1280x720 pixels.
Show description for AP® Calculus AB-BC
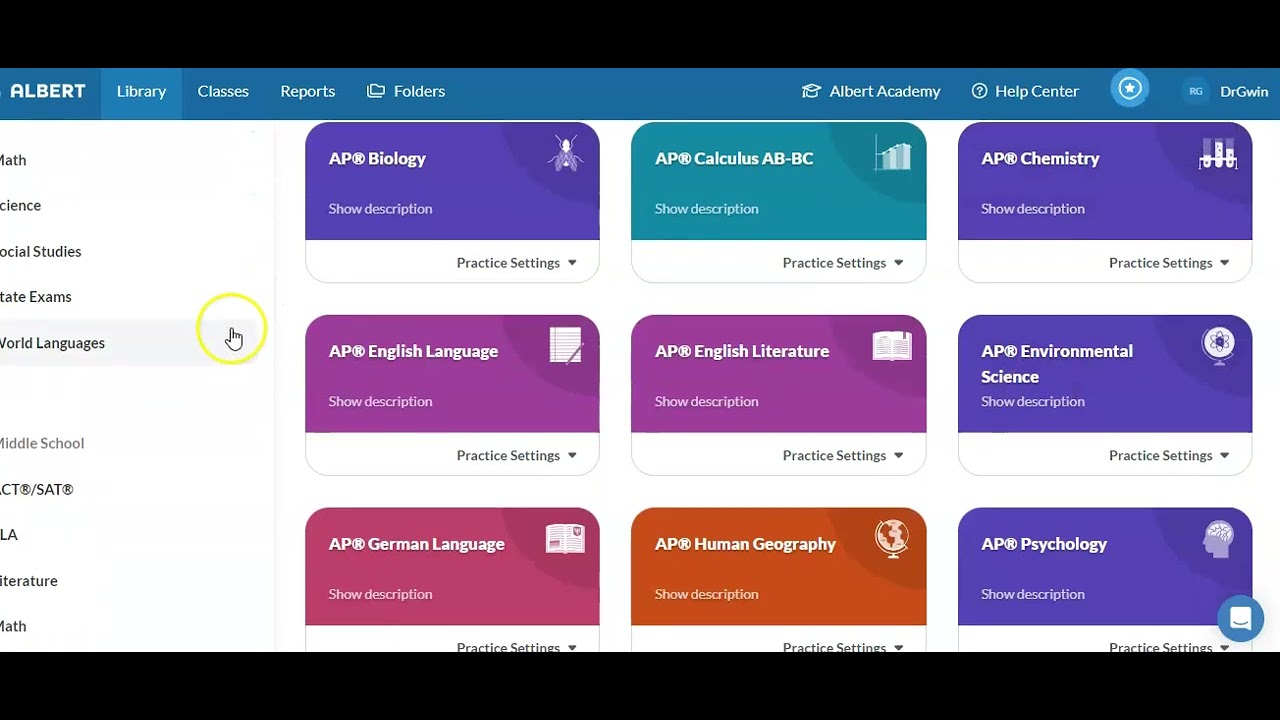point(706,208)
